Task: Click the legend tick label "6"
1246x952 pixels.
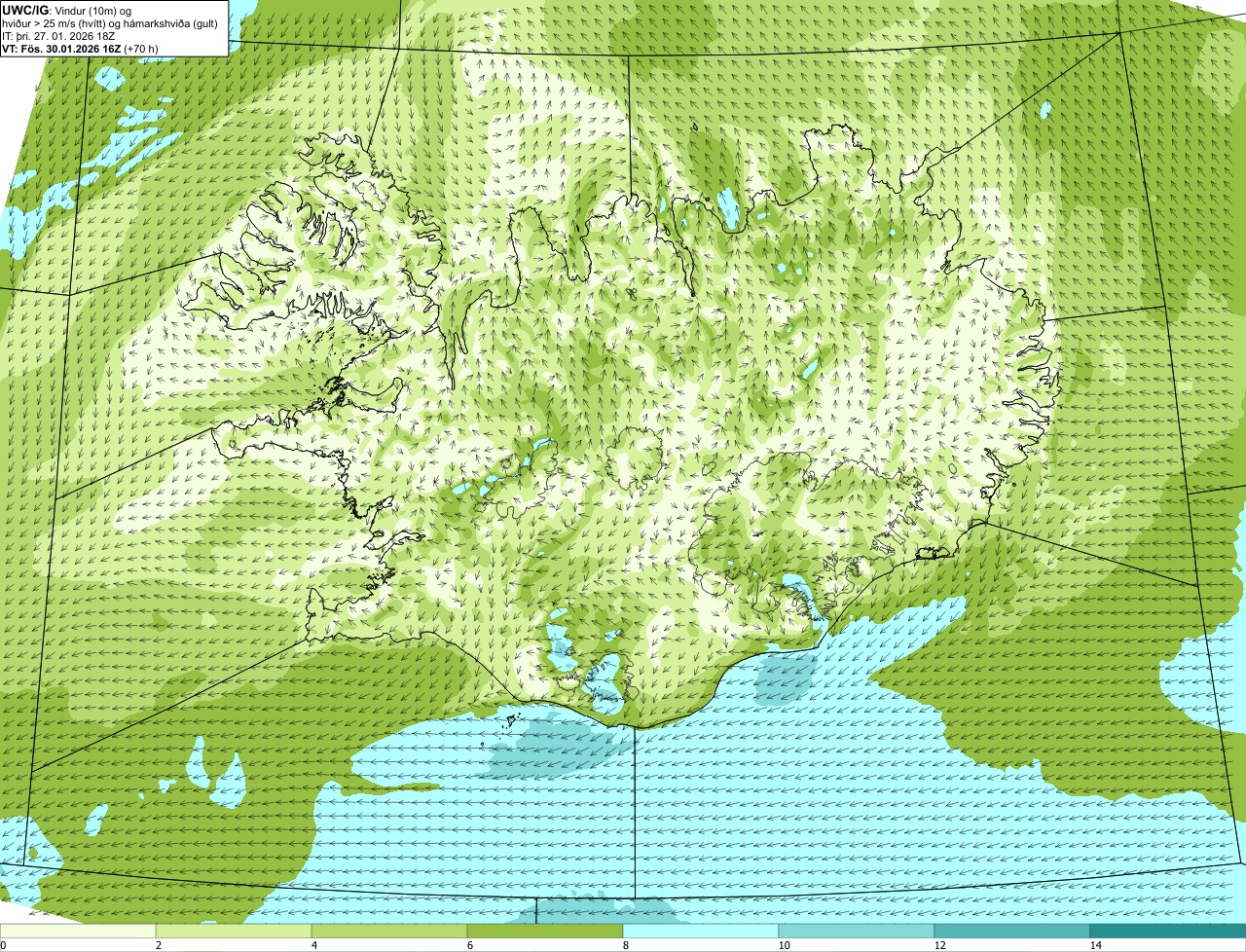Action: tap(469, 945)
